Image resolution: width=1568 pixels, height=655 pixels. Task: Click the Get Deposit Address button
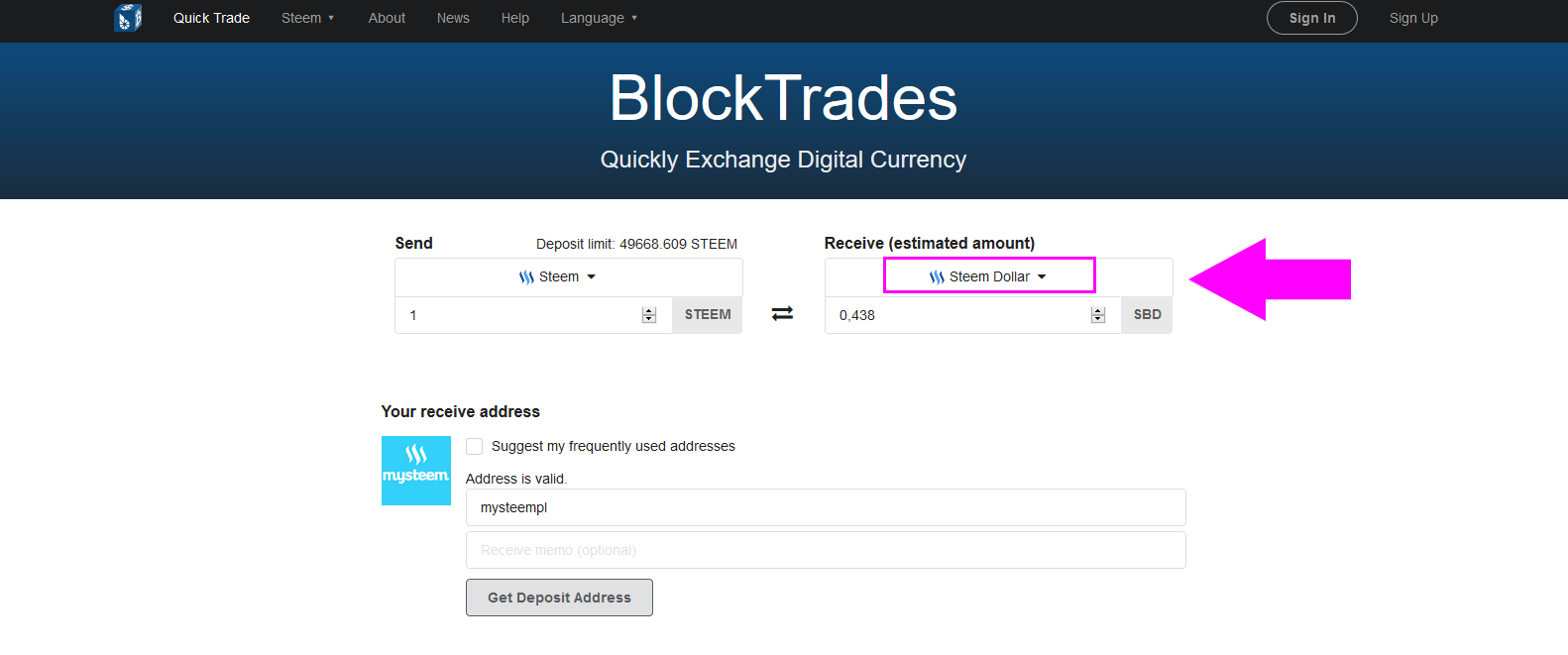[x=559, y=598]
